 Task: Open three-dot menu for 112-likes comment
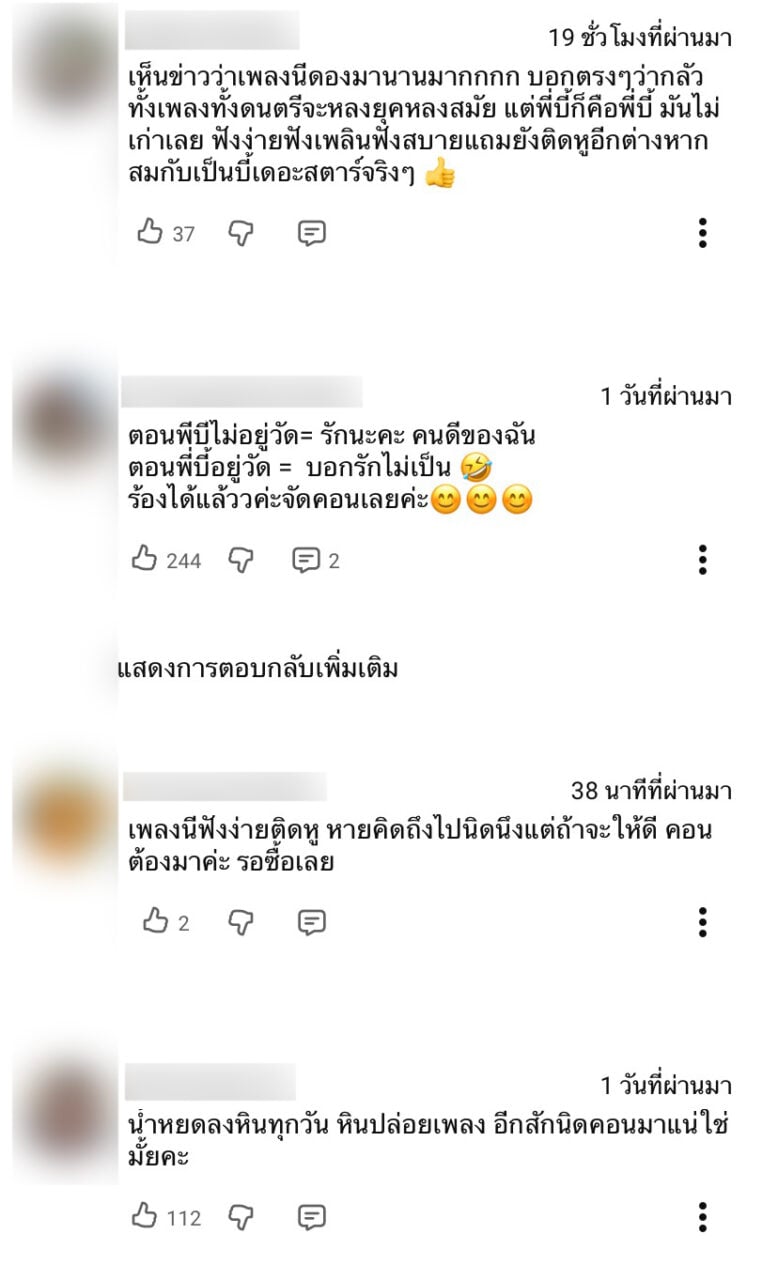[x=703, y=1217]
